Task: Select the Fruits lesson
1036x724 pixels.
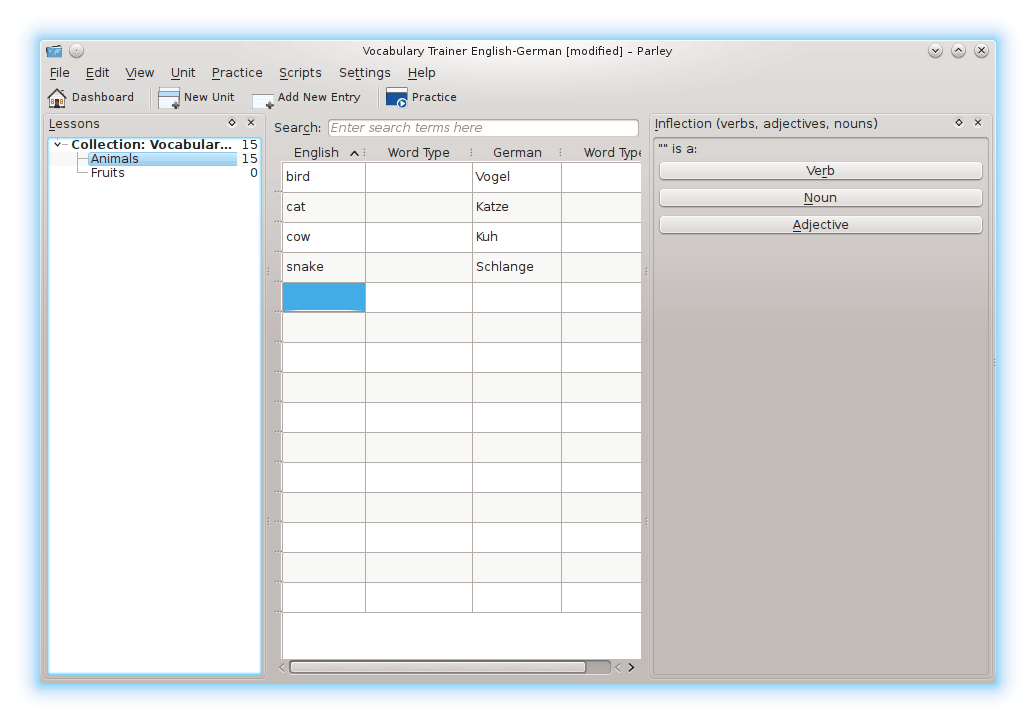Action: pos(108,173)
